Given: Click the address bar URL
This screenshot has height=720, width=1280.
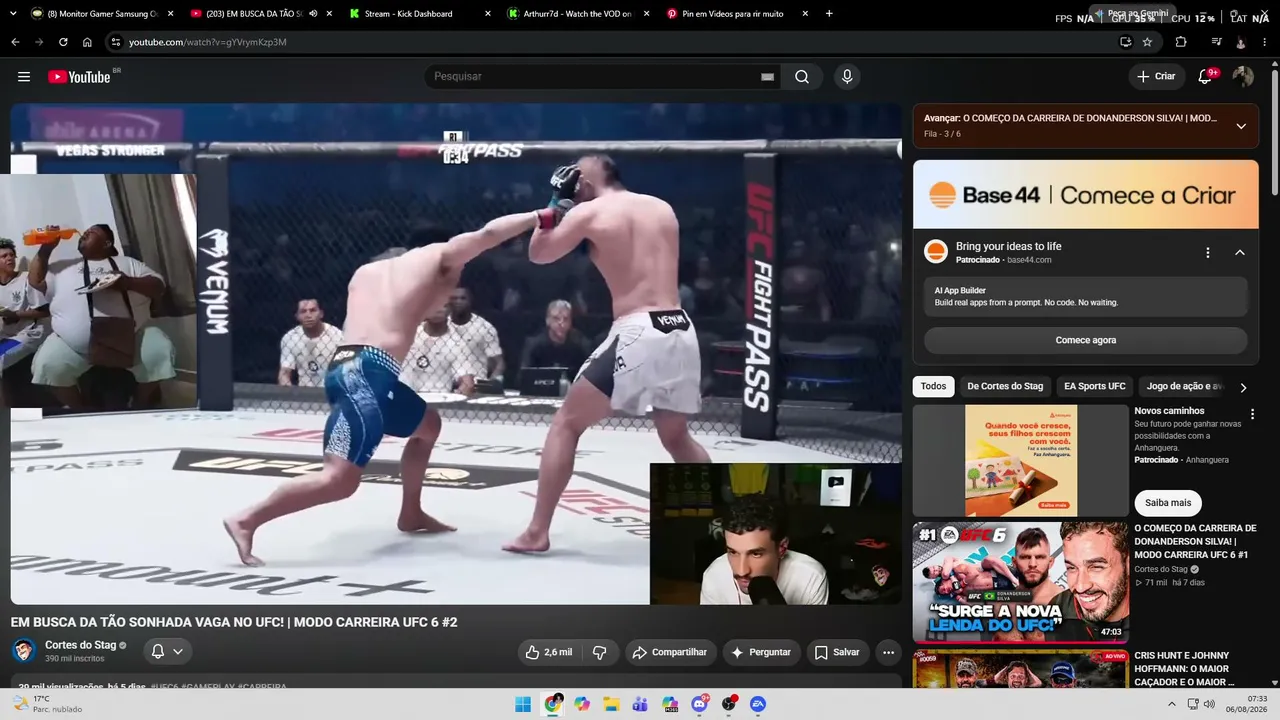Looking at the screenshot, I should click(208, 42).
